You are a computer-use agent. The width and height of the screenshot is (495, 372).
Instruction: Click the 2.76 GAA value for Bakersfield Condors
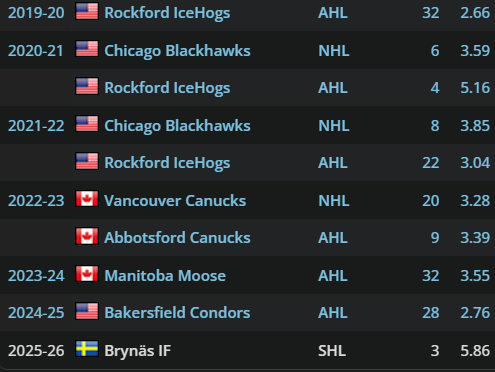(x=475, y=313)
